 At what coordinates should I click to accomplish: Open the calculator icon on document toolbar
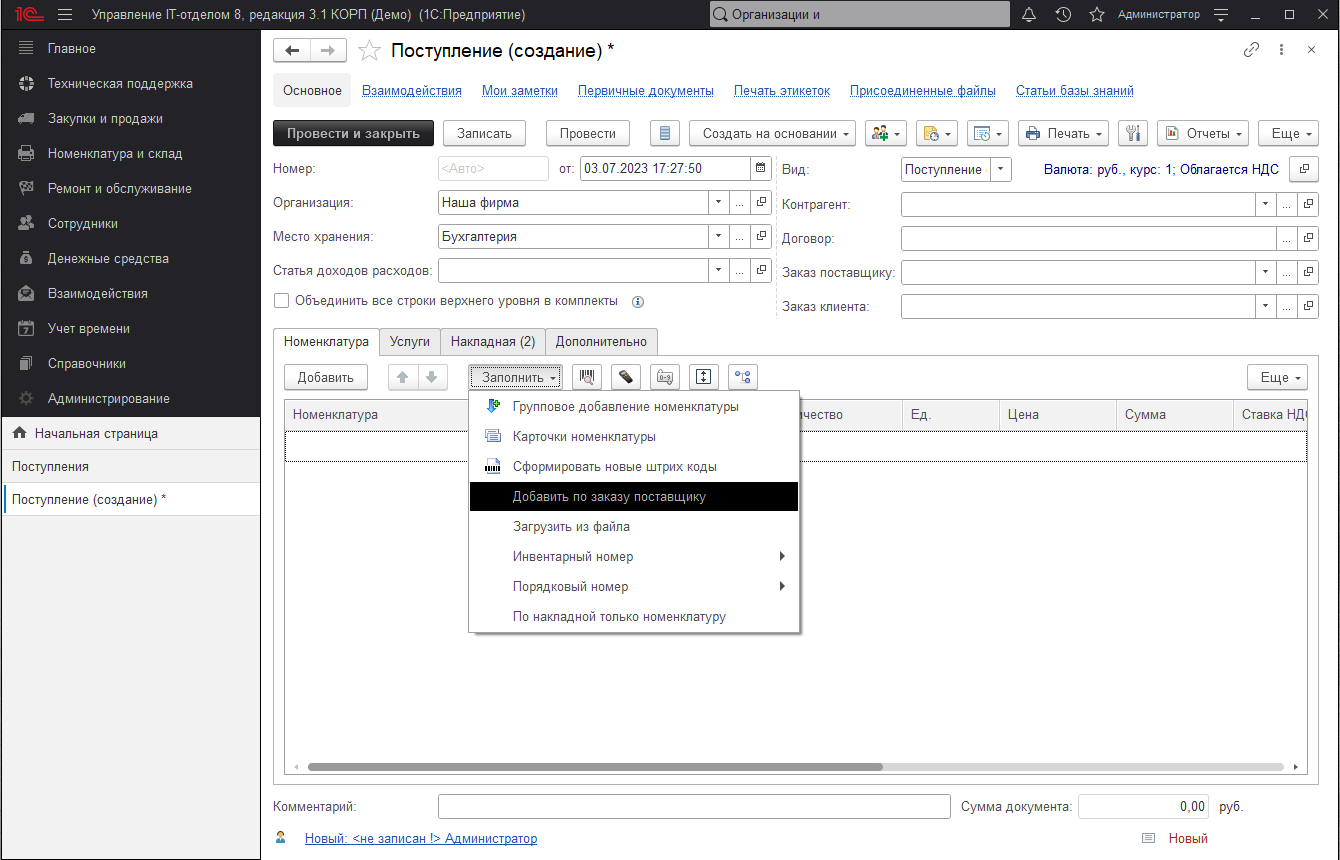pos(664,133)
